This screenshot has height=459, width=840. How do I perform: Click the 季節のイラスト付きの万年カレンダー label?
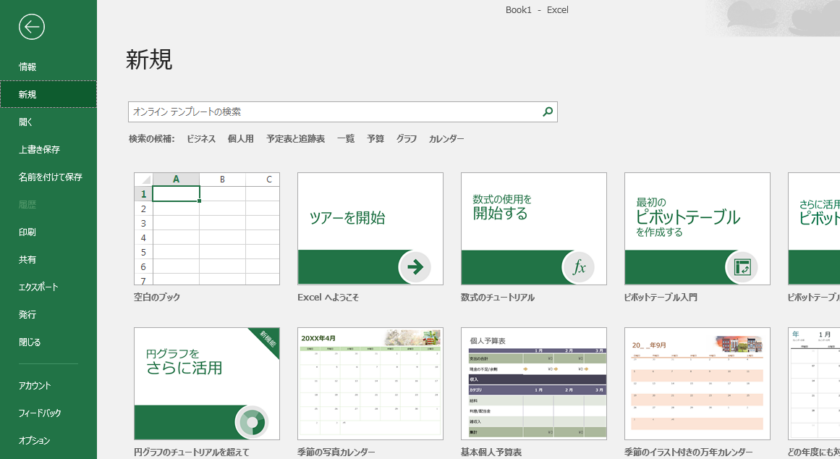point(688,453)
